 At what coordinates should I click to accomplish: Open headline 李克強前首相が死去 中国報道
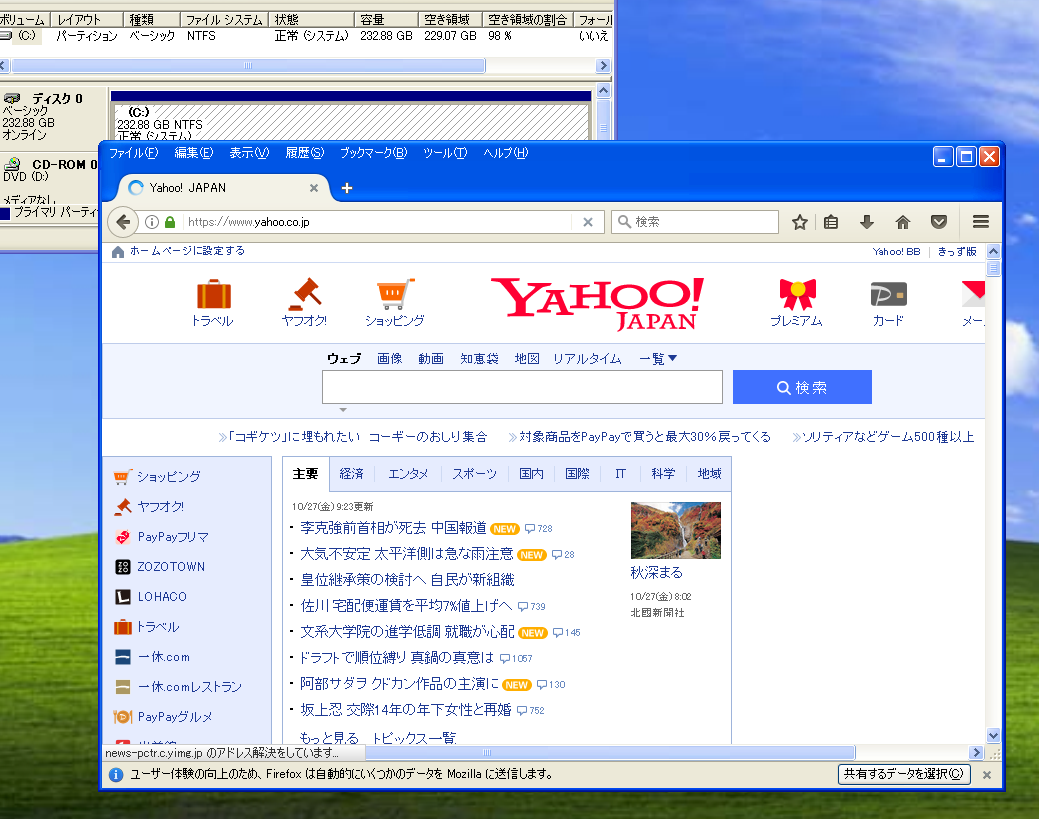[394, 528]
